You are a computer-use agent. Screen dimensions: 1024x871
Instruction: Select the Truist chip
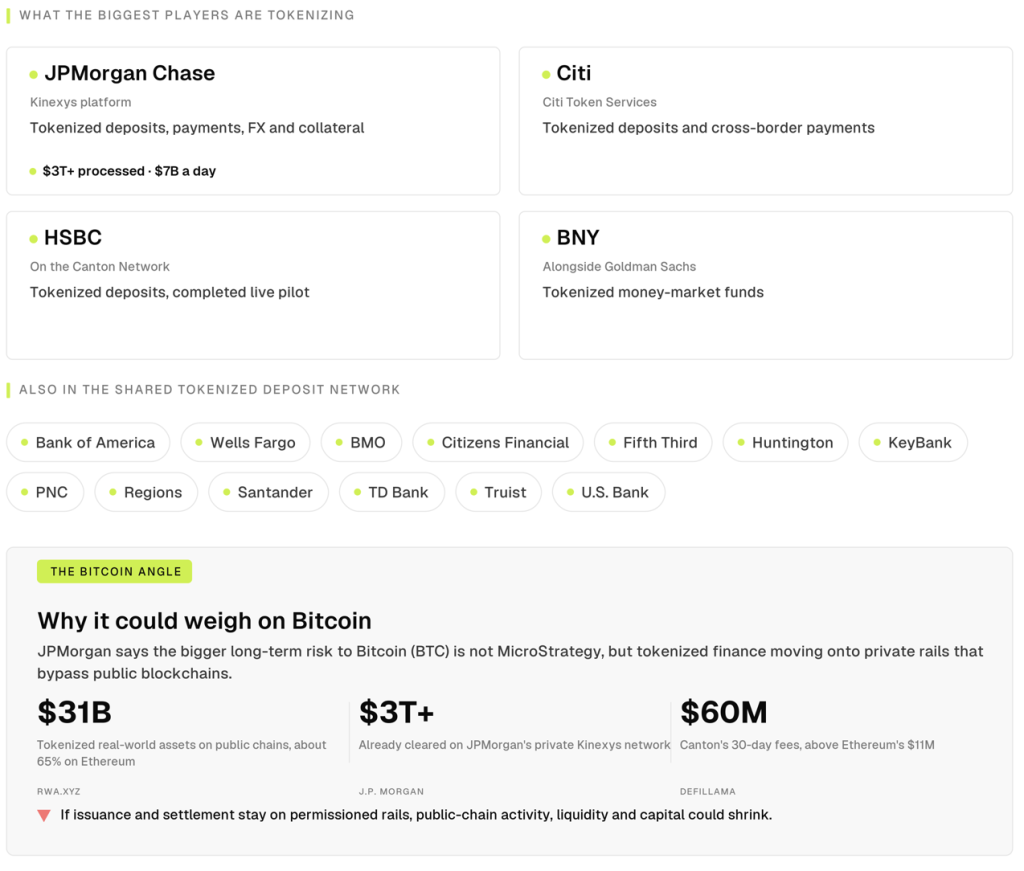[498, 492]
